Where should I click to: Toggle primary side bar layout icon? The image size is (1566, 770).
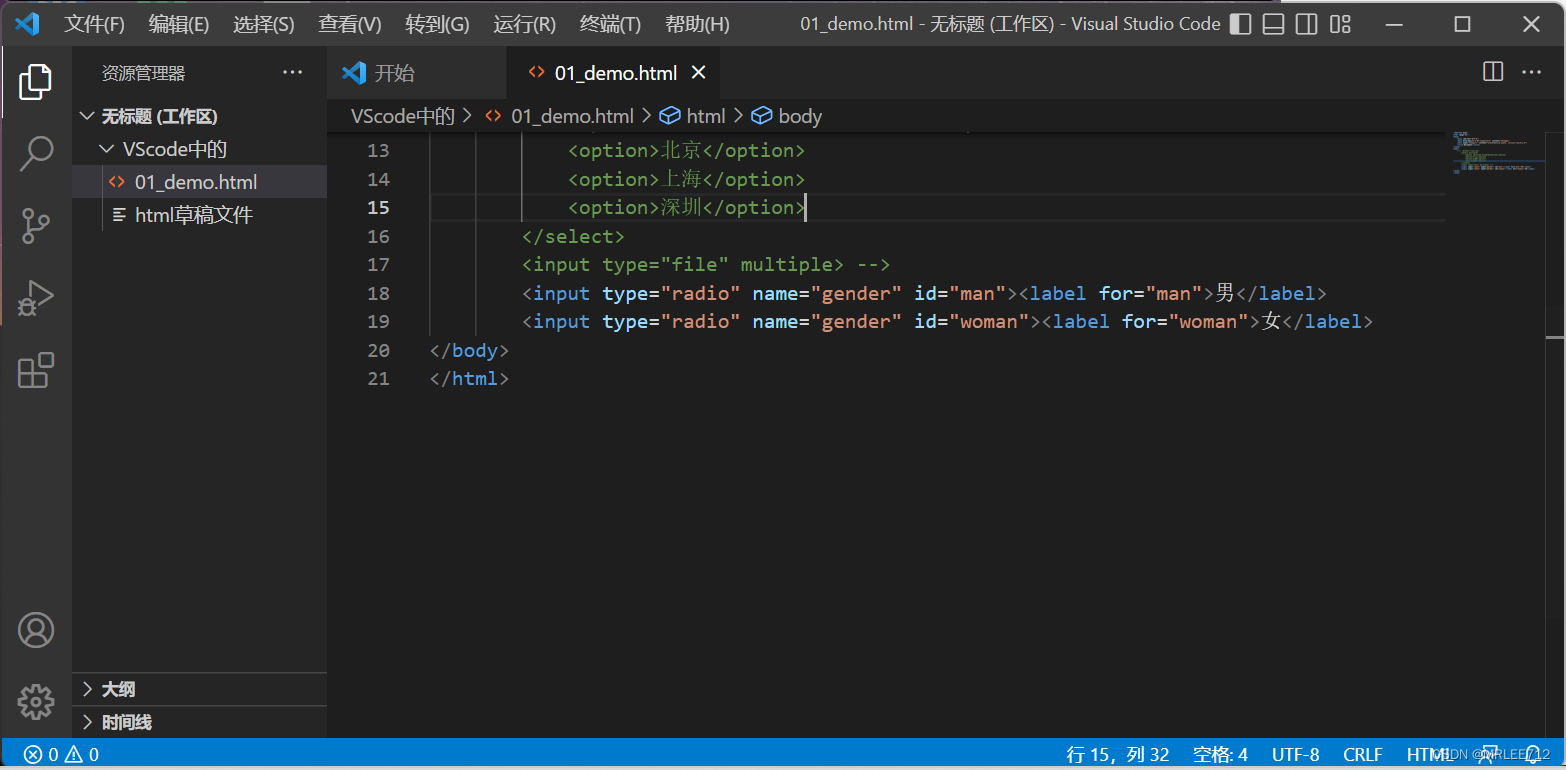coord(1240,24)
